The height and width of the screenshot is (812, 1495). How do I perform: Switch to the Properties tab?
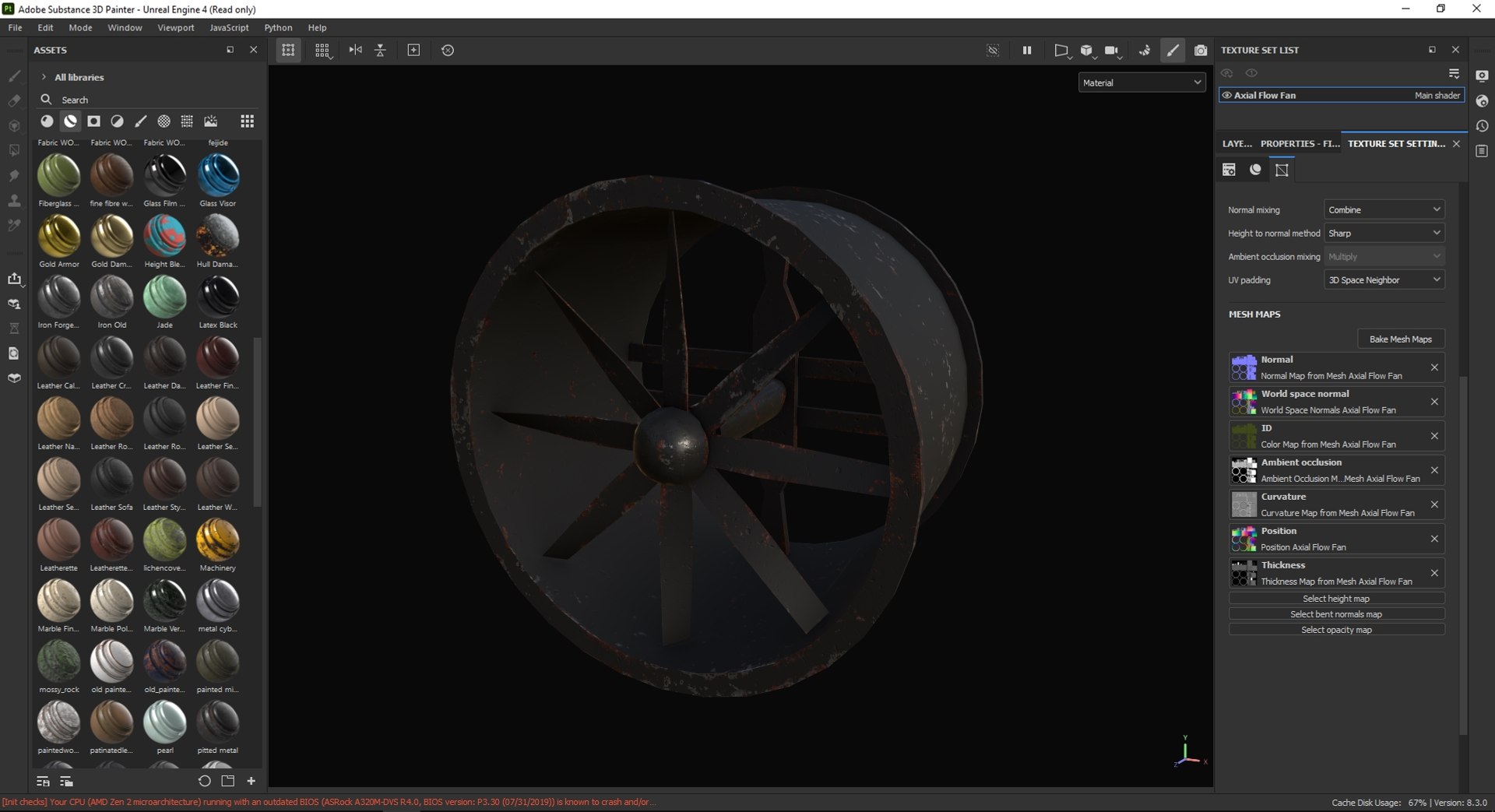(x=1300, y=144)
